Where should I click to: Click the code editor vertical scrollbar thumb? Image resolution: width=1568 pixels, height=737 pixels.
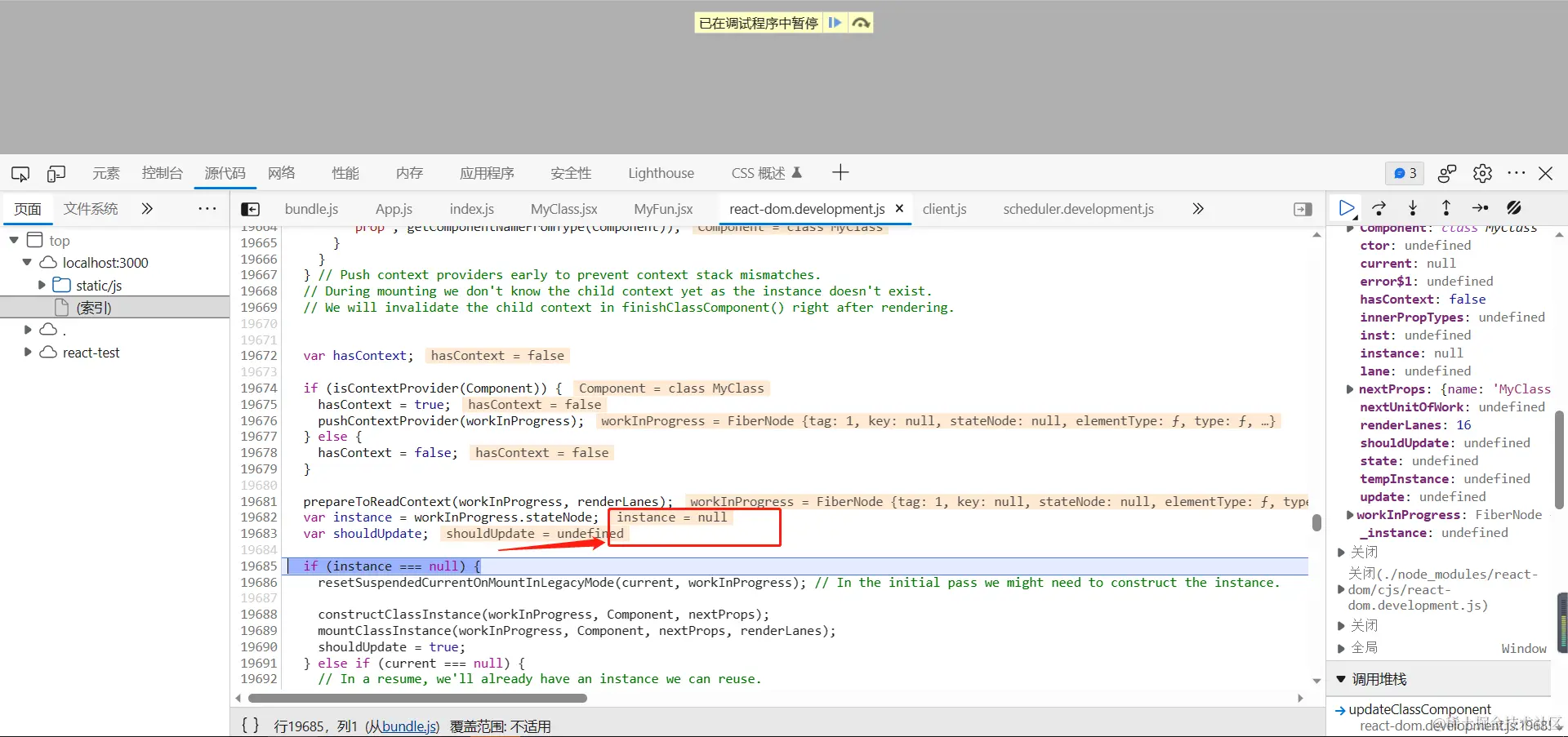(1316, 522)
